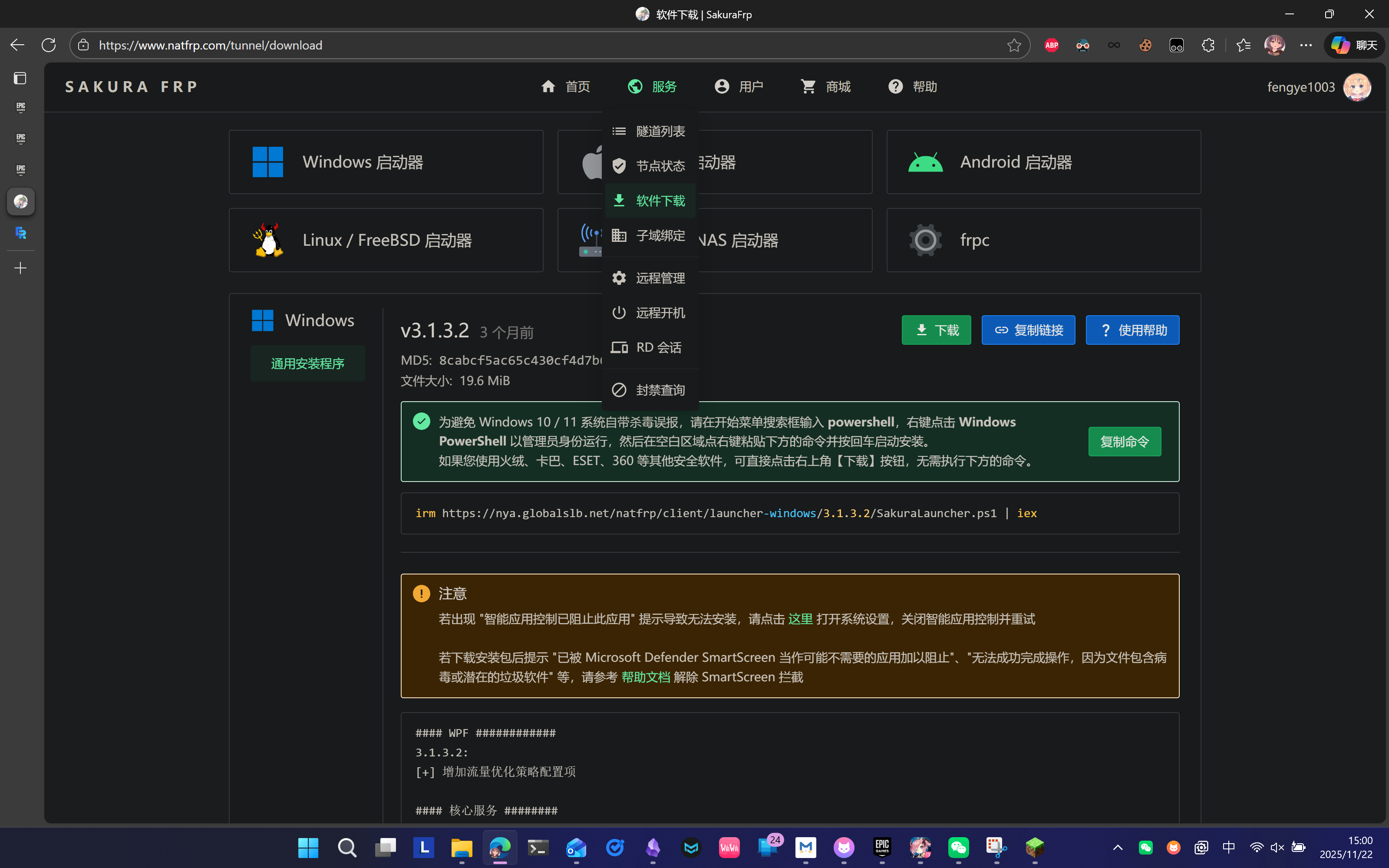Open the 帮助文档 link in the warning

point(645,677)
